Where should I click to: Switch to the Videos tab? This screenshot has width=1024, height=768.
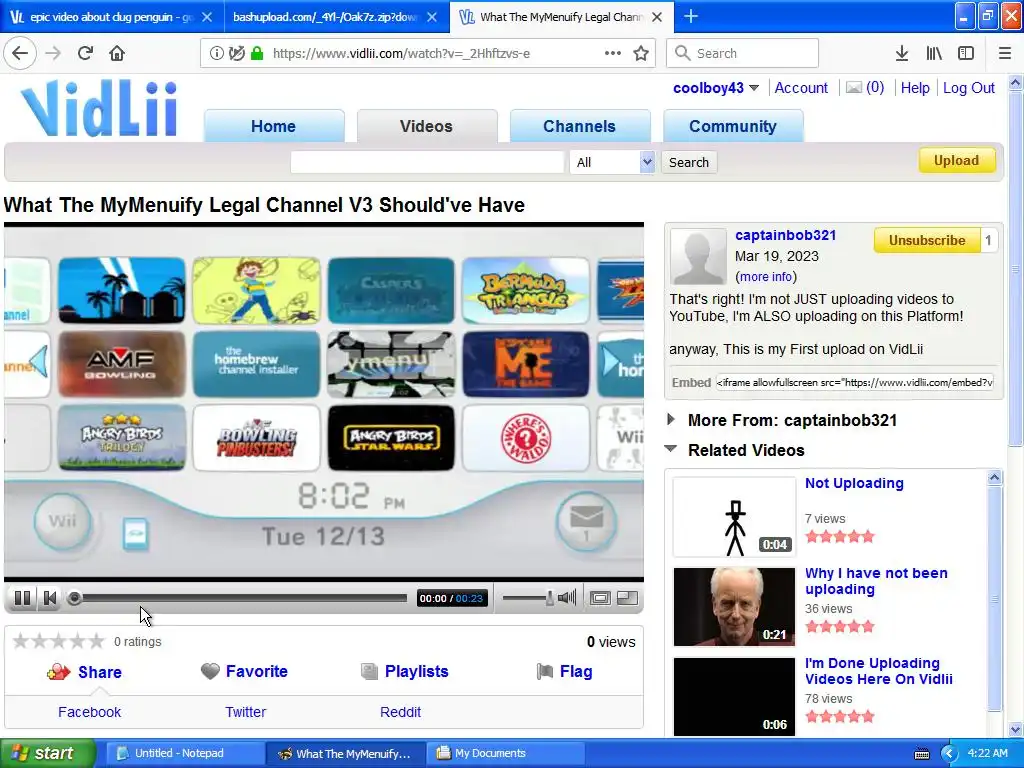pyautogui.click(x=426, y=126)
